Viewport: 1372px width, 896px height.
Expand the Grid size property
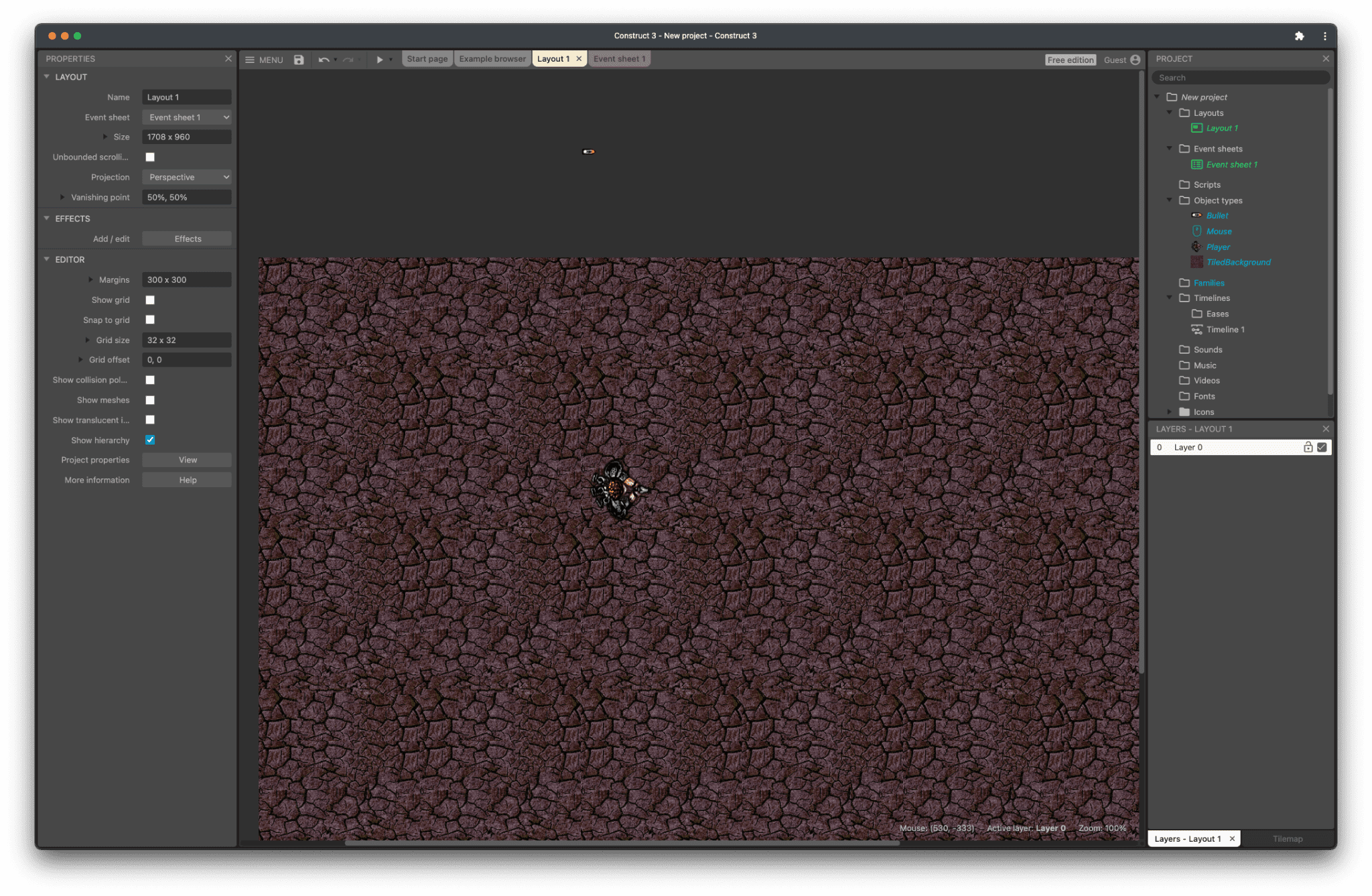88,339
